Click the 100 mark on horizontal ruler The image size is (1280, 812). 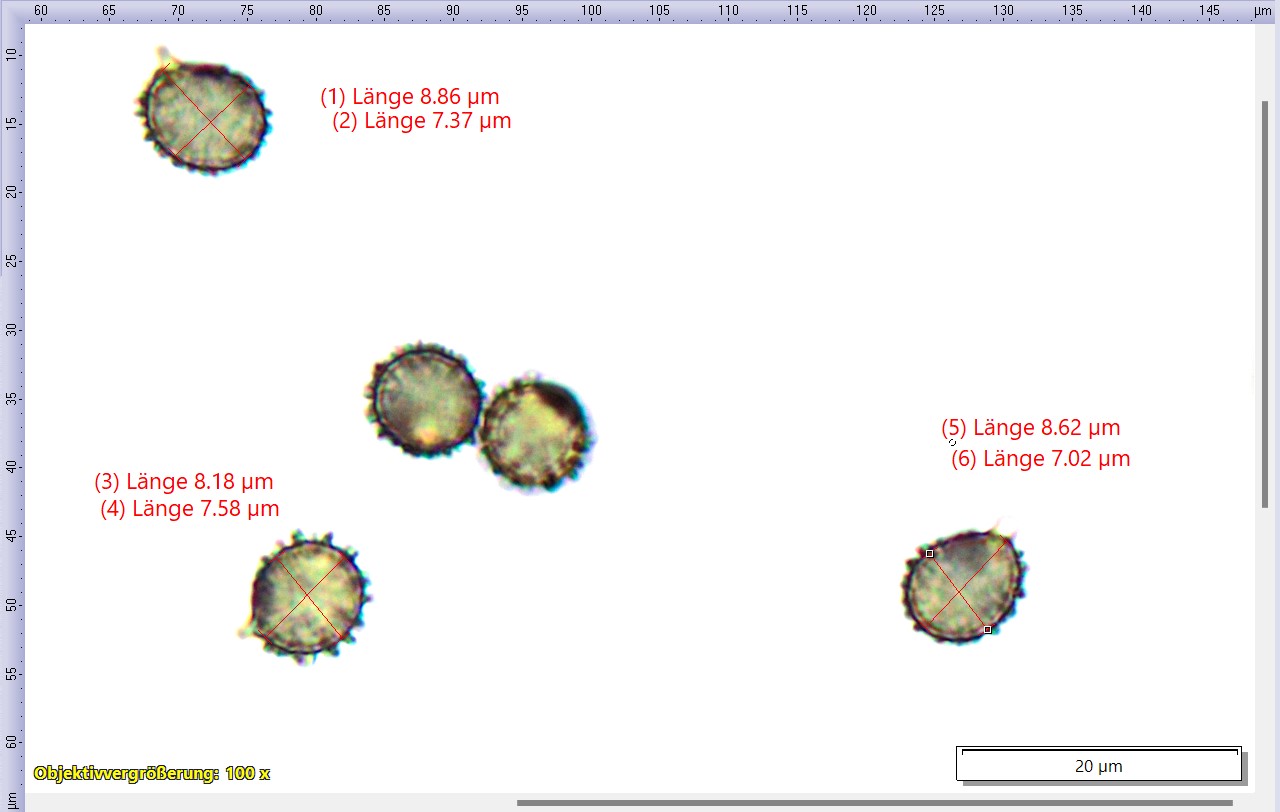pyautogui.click(x=591, y=10)
